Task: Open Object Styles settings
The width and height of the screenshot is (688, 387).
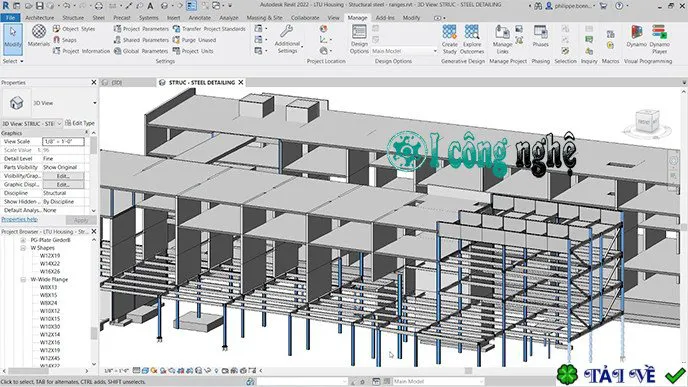Action: point(74,29)
